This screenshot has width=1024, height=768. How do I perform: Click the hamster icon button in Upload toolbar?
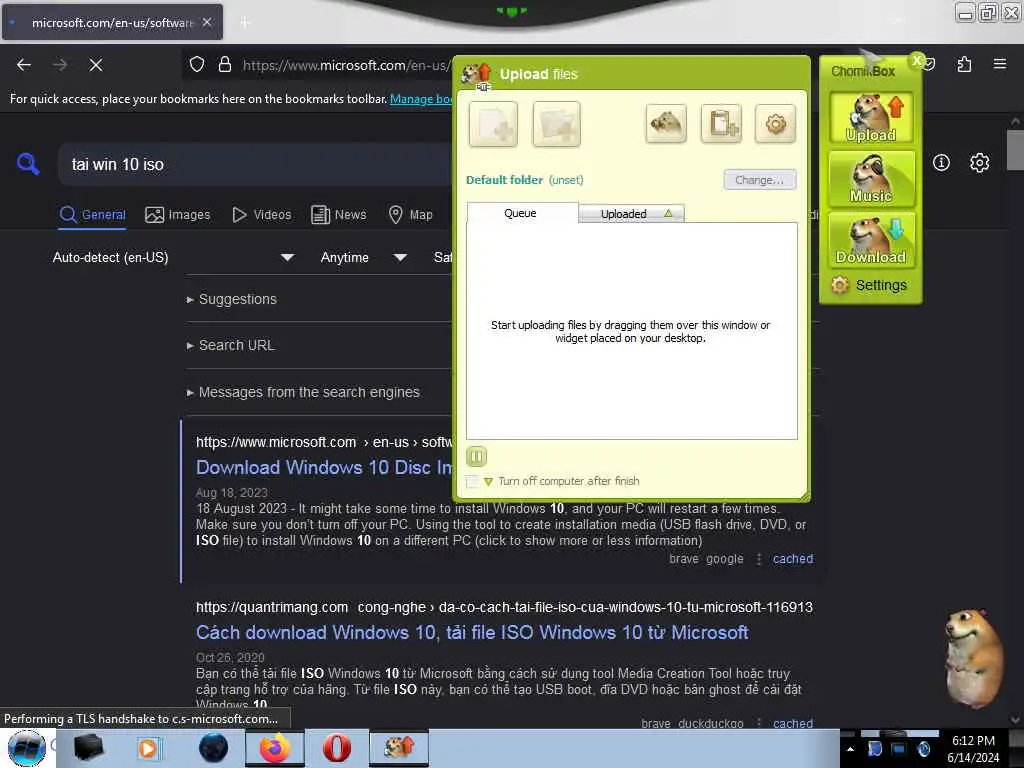(x=666, y=123)
